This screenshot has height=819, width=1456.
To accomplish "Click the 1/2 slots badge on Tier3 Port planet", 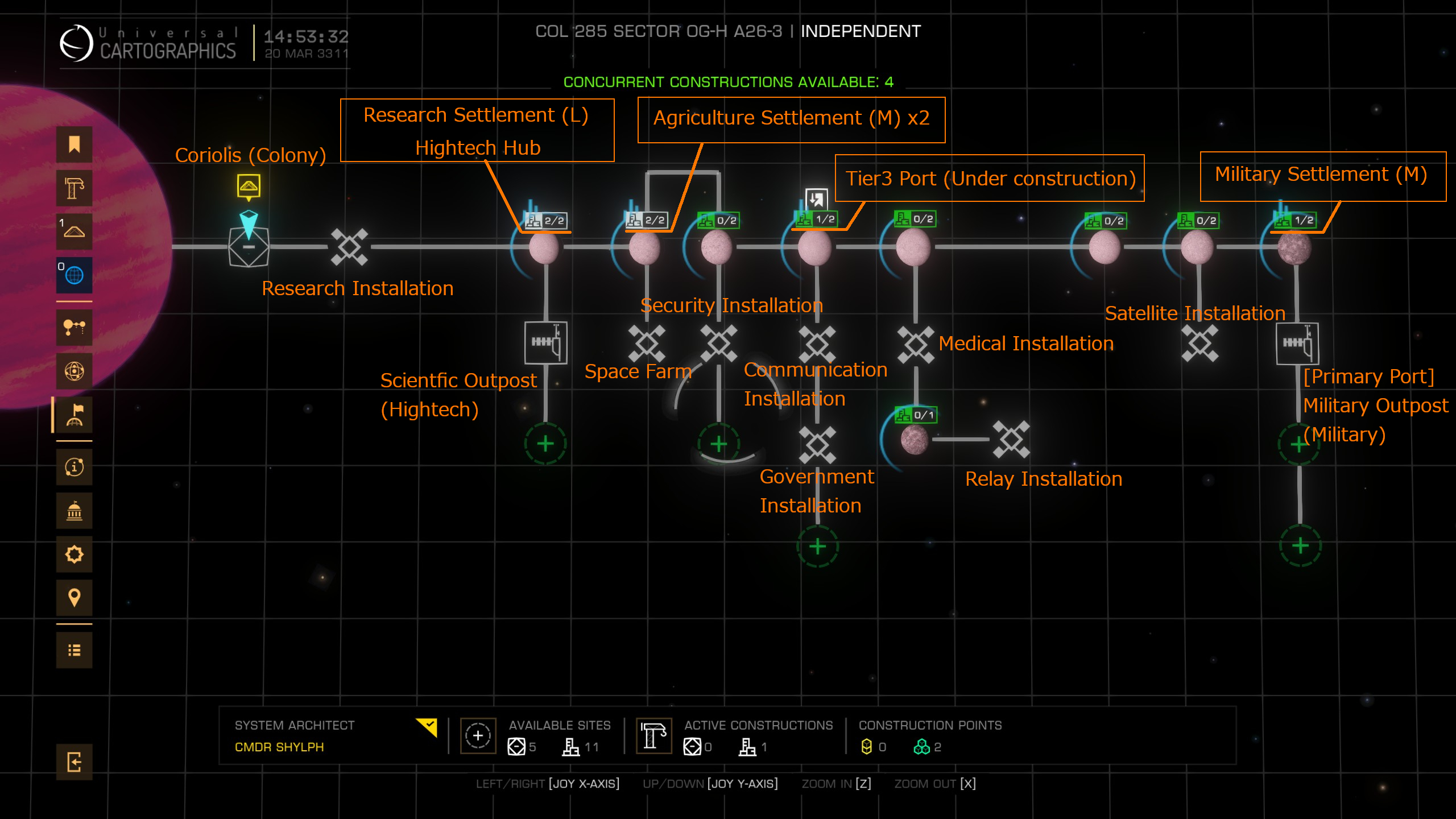I will 816,219.
